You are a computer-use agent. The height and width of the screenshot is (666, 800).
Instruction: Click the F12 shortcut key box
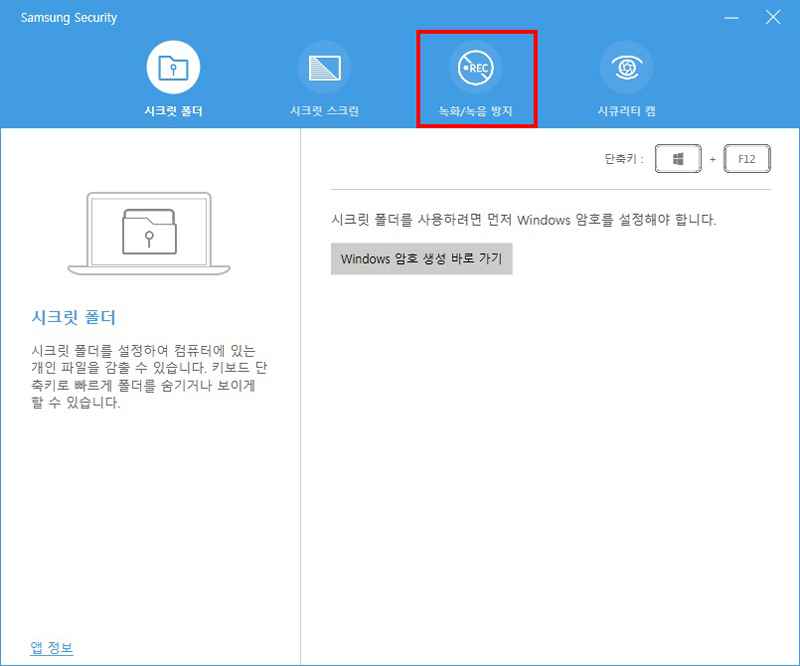click(747, 159)
